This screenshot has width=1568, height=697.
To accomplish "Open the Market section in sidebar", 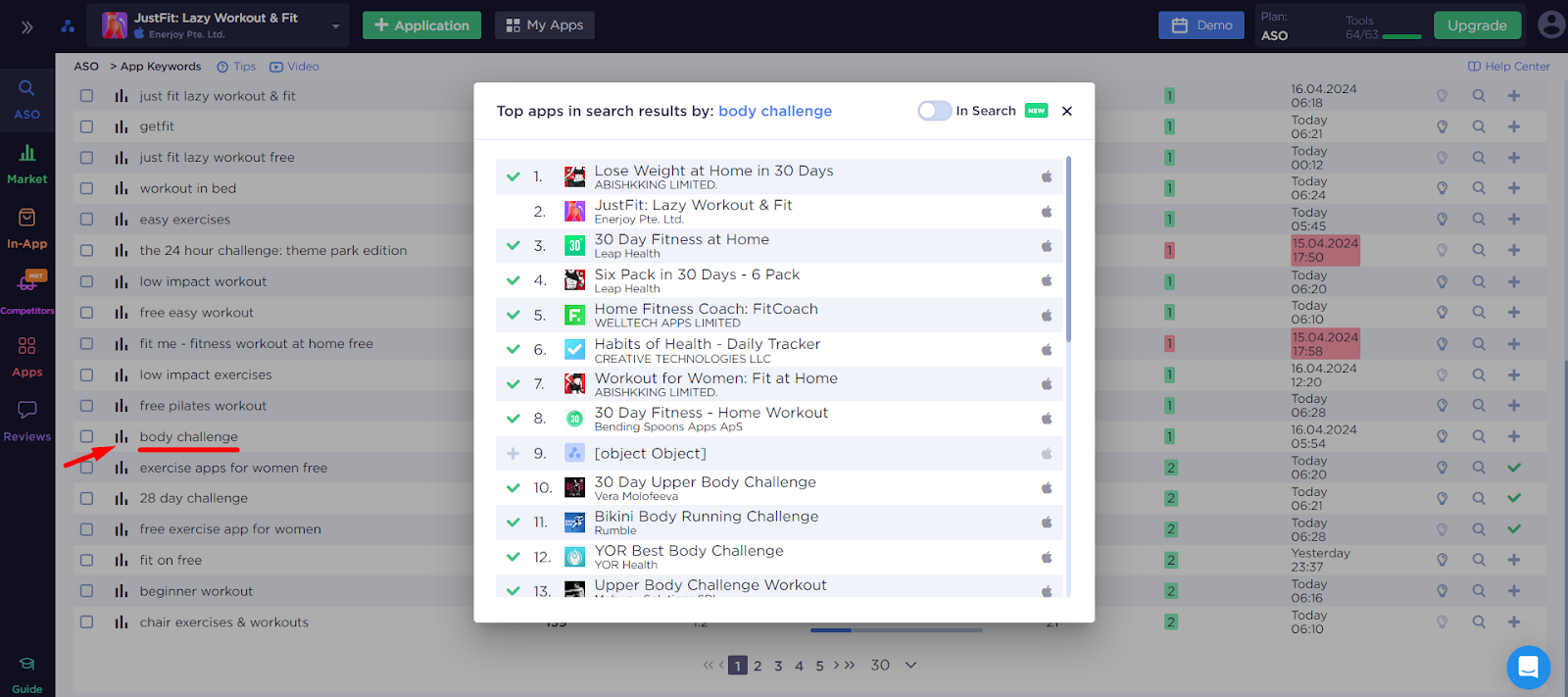I will (27, 164).
